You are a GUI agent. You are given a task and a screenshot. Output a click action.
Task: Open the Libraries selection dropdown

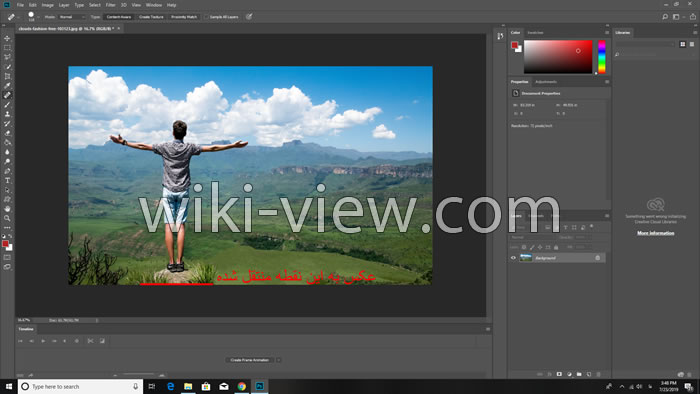[x=646, y=44]
